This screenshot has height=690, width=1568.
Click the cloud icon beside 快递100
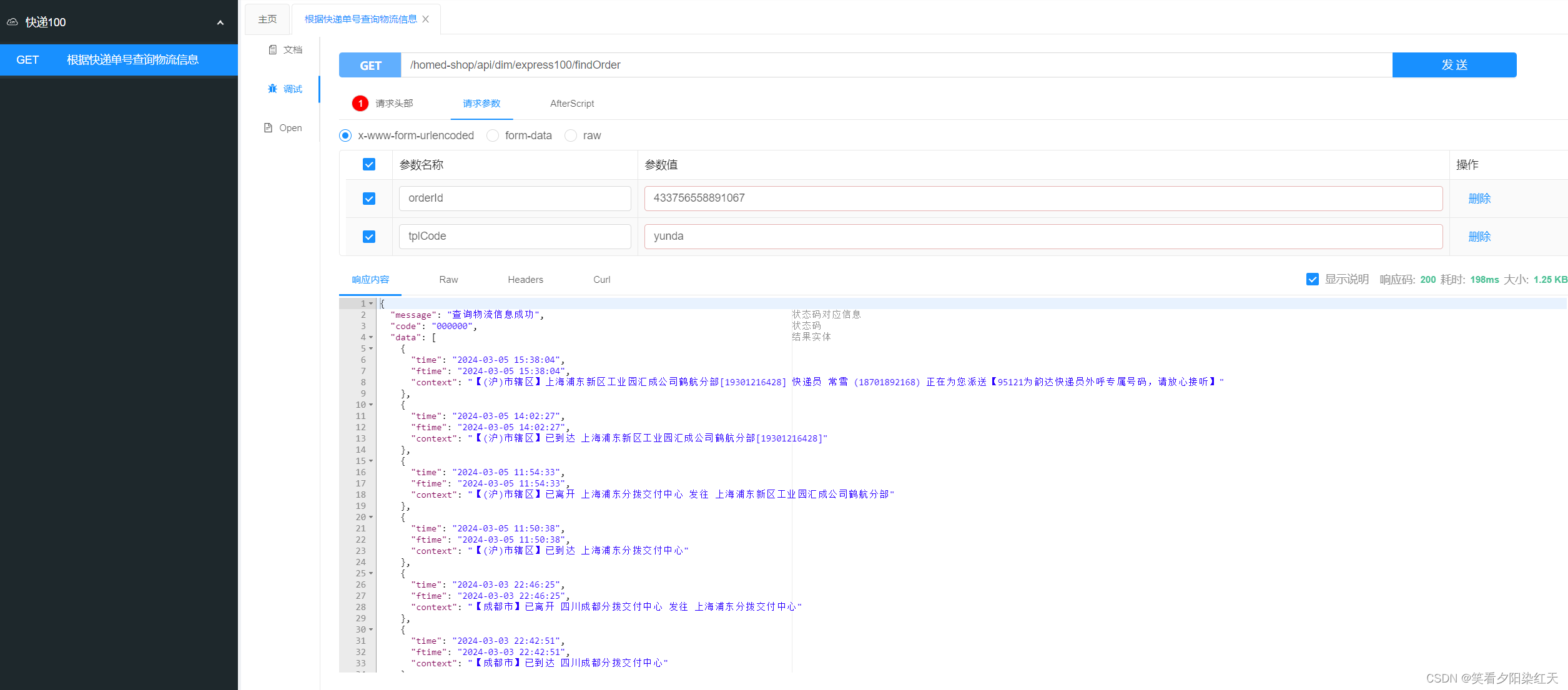12,22
